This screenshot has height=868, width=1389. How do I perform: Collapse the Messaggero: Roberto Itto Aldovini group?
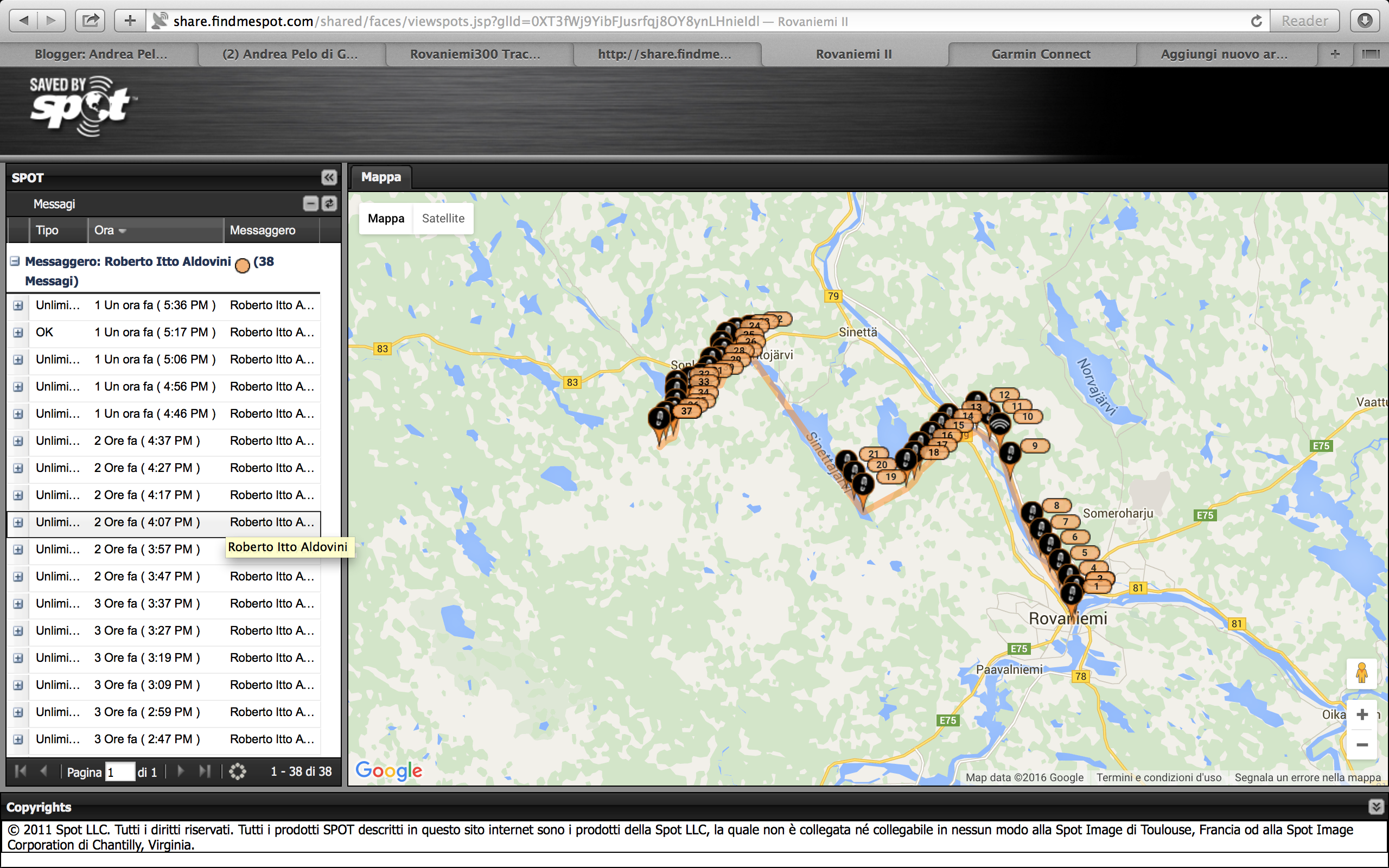[x=15, y=261]
